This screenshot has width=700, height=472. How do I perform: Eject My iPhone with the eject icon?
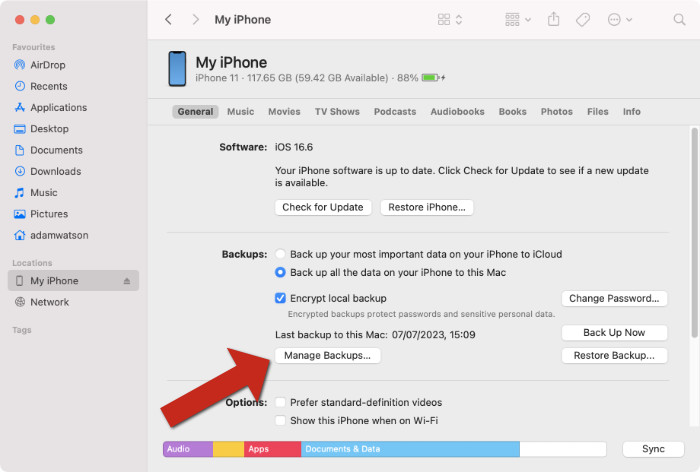tap(127, 281)
